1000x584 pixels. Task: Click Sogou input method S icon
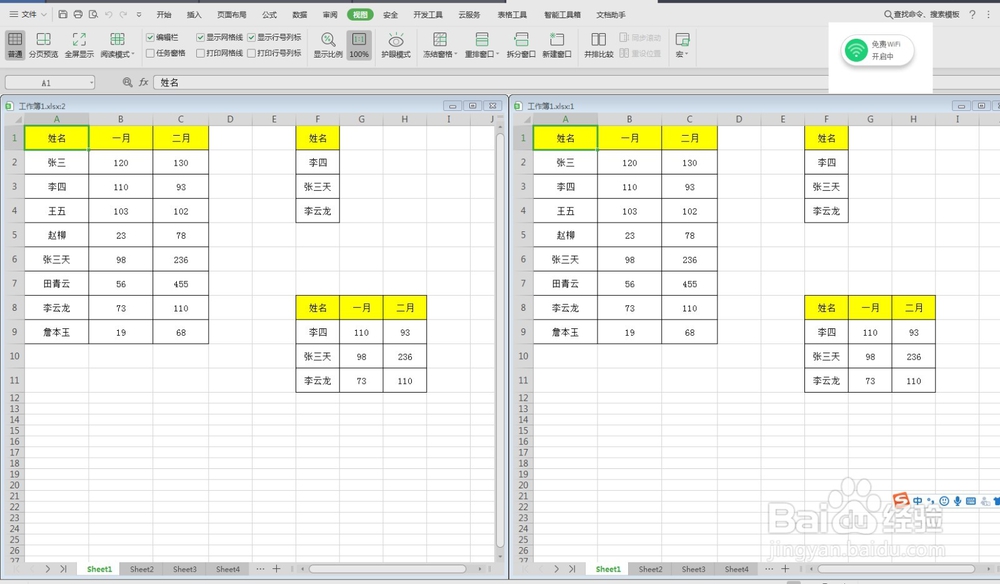tap(901, 500)
